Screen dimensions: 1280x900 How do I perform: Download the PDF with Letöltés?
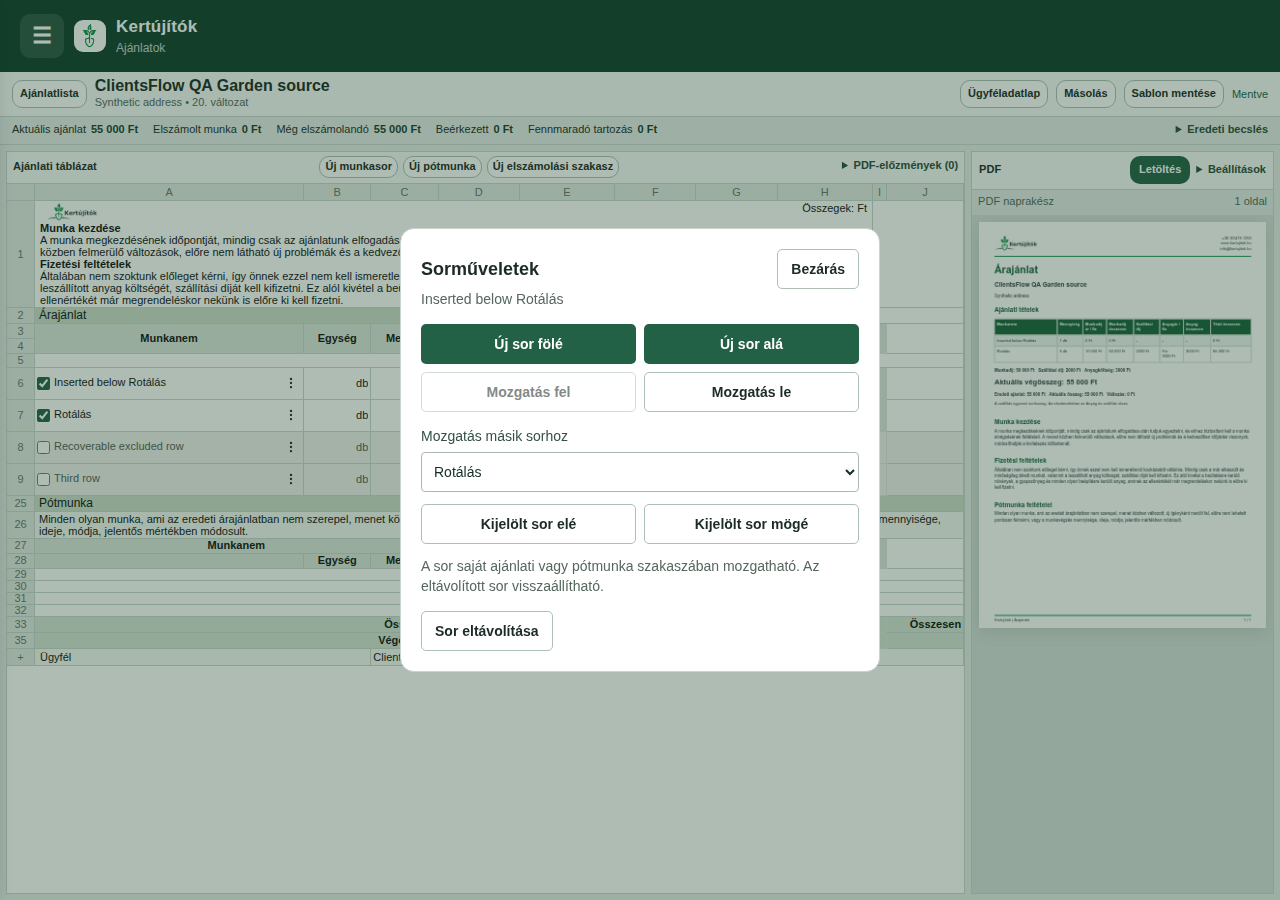[x=1160, y=170]
